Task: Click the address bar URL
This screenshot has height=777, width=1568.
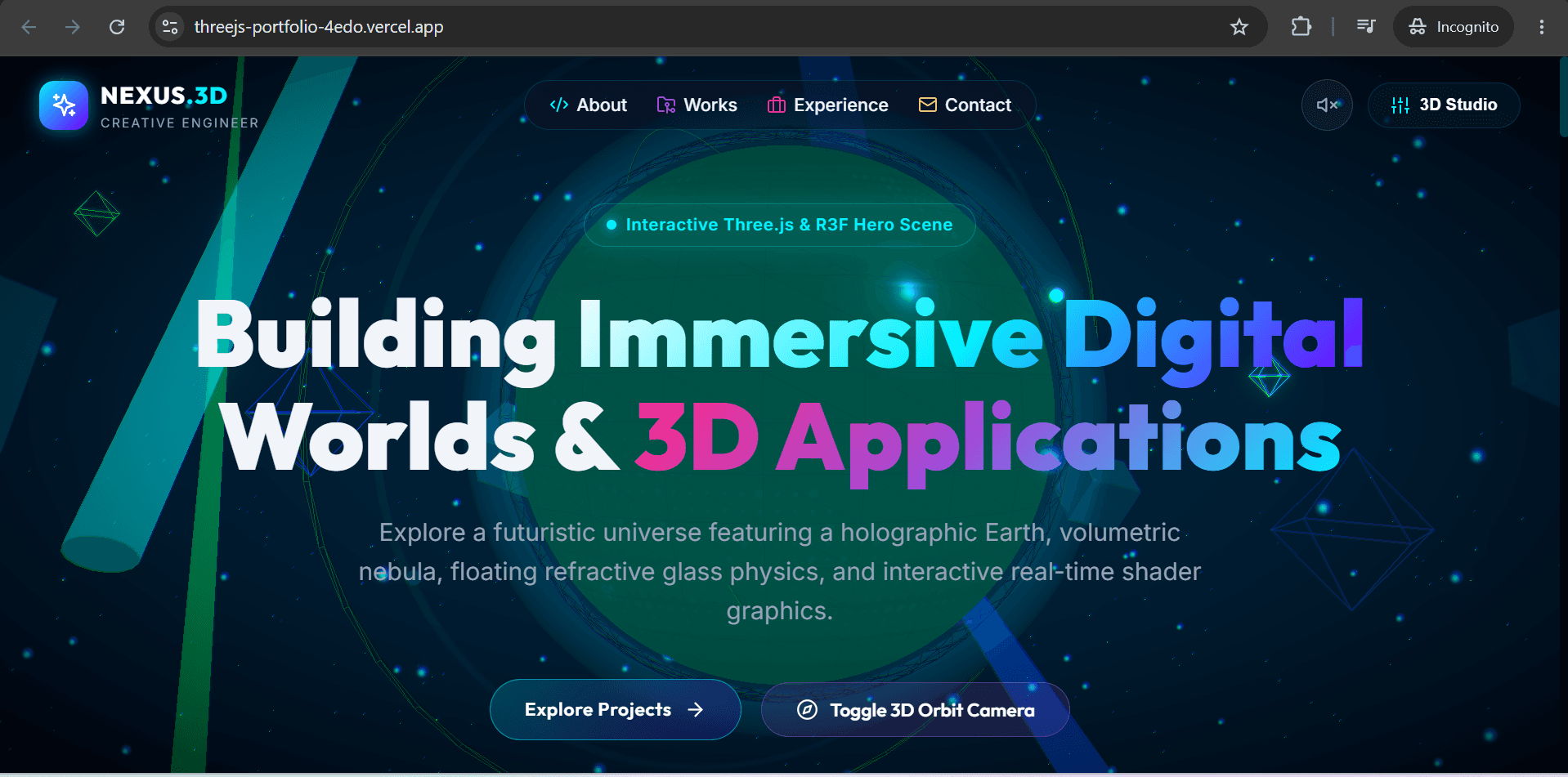Action: point(319,27)
